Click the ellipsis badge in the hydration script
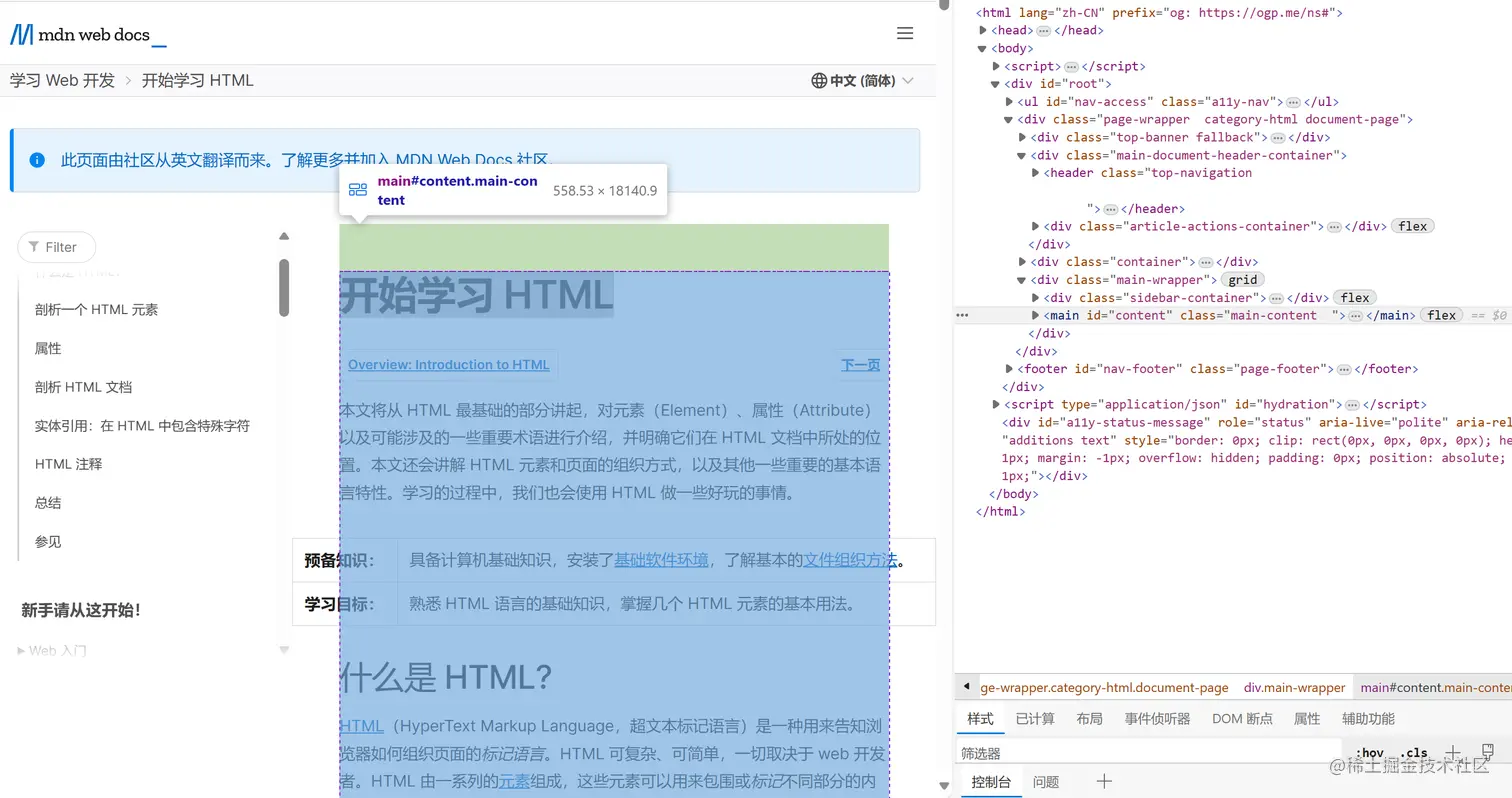The height and width of the screenshot is (798, 1512). [1352, 405]
